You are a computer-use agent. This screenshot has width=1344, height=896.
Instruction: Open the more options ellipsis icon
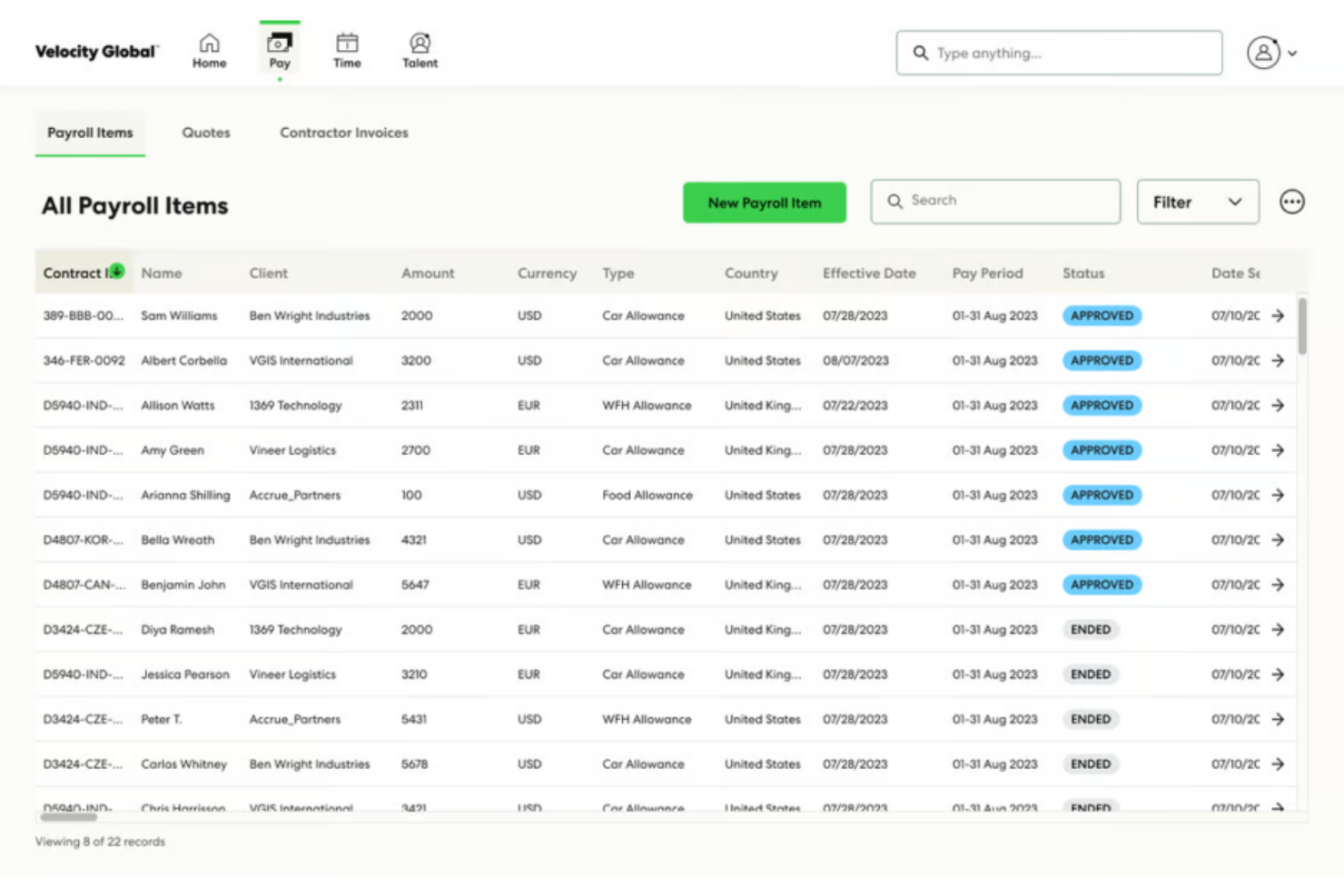[x=1291, y=202]
